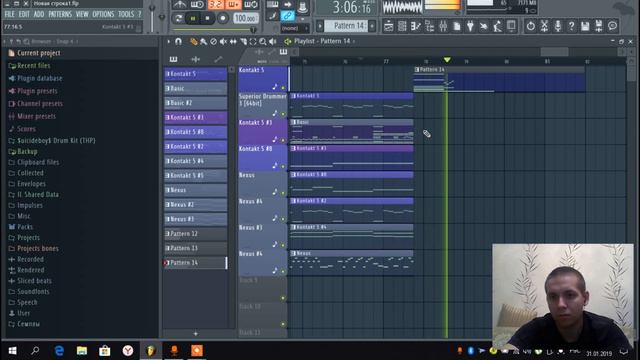The width and height of the screenshot is (640, 360).
Task: Toggle the link (chain) button in transport
Action: click(x=288, y=16)
